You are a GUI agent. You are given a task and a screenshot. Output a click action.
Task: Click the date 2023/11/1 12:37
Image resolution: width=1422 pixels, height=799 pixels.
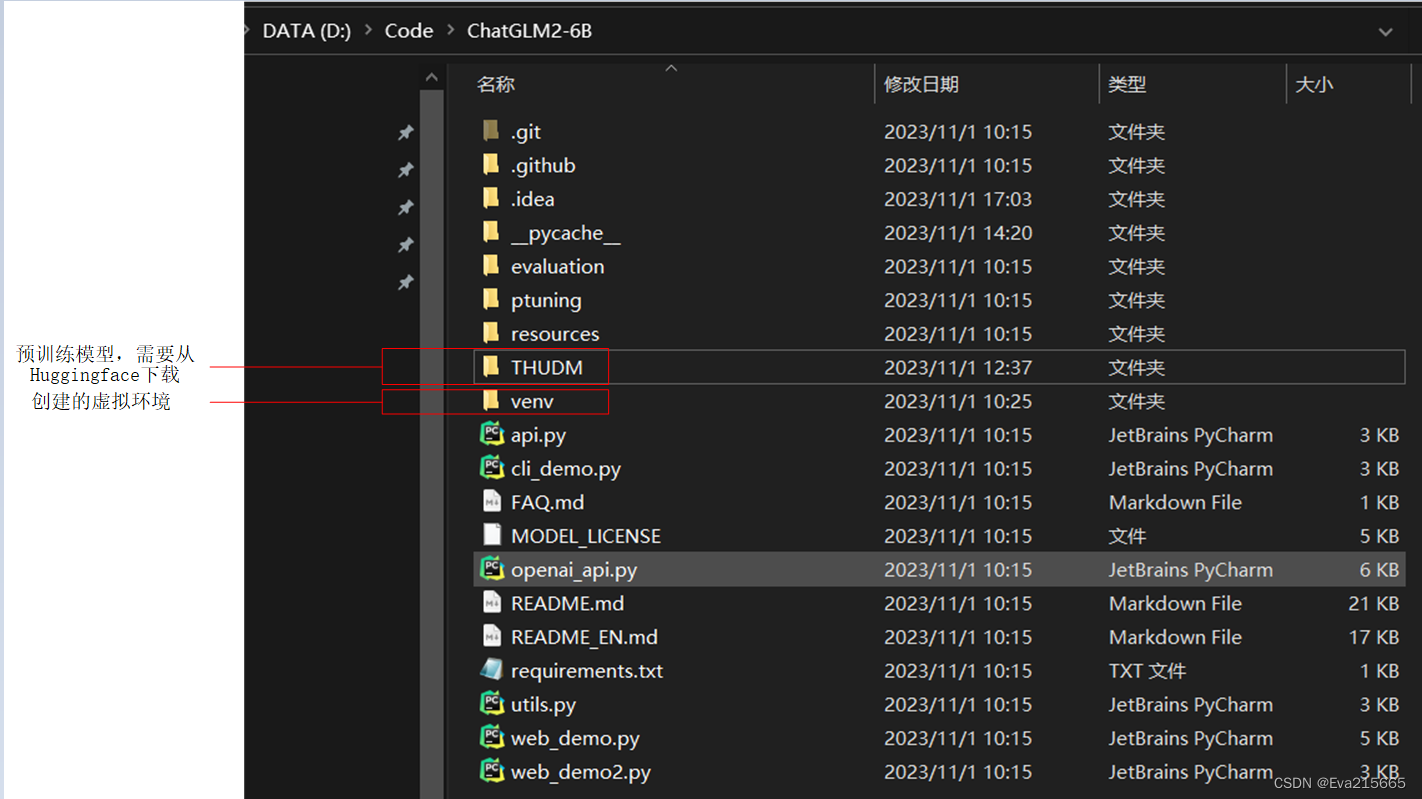click(x=958, y=367)
